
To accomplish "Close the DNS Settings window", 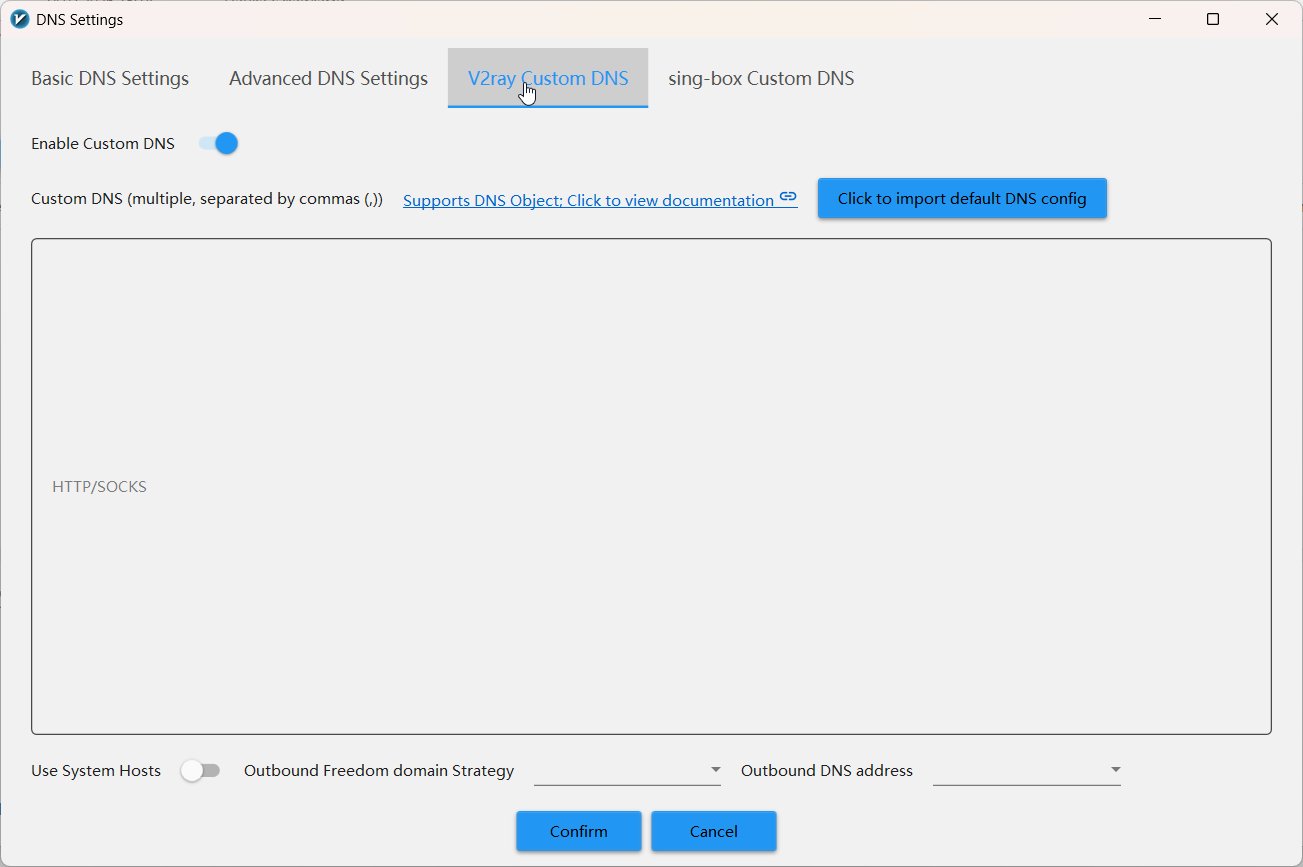I will [1272, 19].
